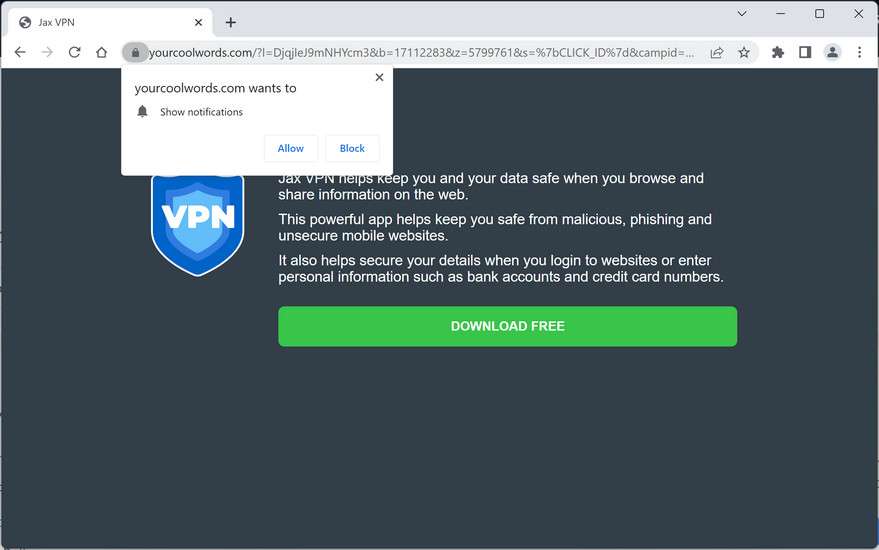879x550 pixels.
Task: Bookmark this page with the star
Action: pos(744,53)
